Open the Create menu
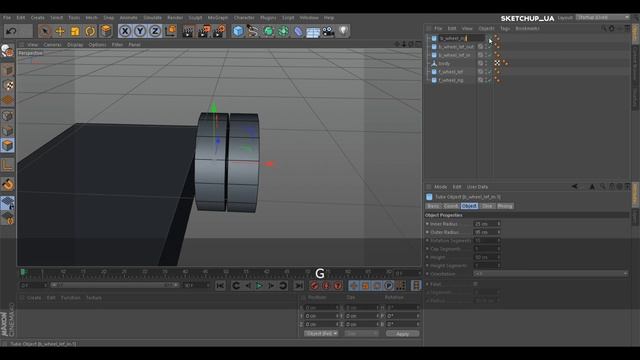 point(38,18)
